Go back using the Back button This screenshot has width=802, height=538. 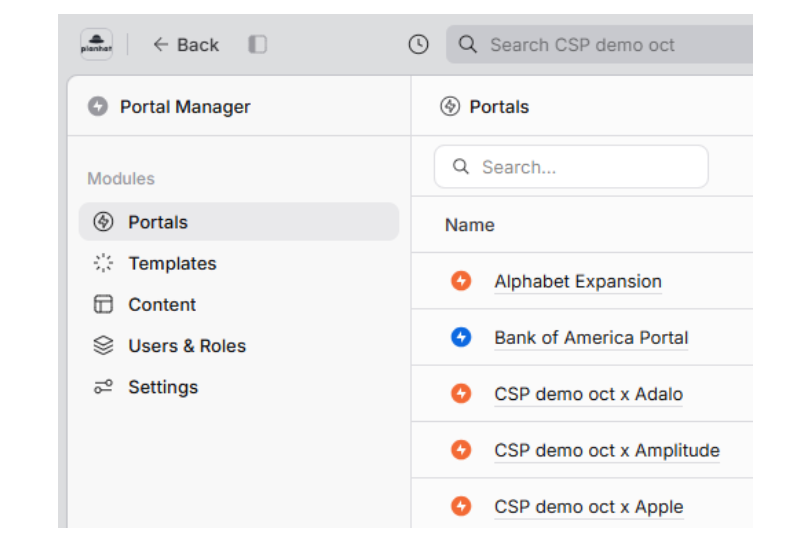[x=186, y=45]
